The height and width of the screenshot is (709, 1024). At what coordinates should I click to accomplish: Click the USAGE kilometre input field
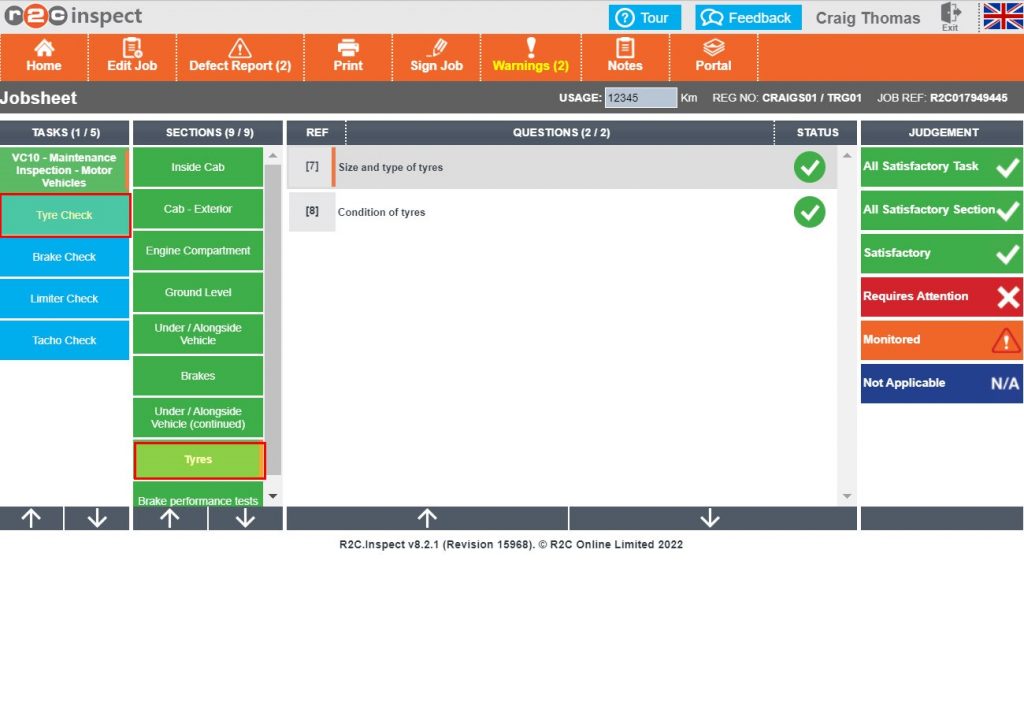pos(640,97)
